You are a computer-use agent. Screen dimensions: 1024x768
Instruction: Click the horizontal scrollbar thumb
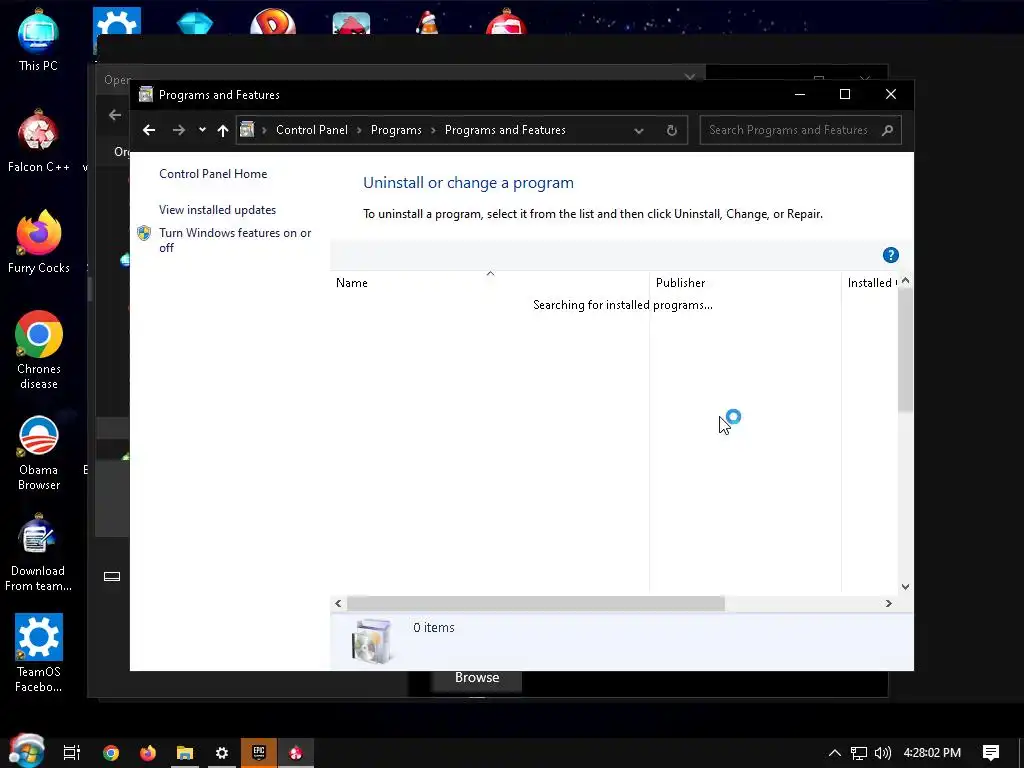tap(536, 603)
